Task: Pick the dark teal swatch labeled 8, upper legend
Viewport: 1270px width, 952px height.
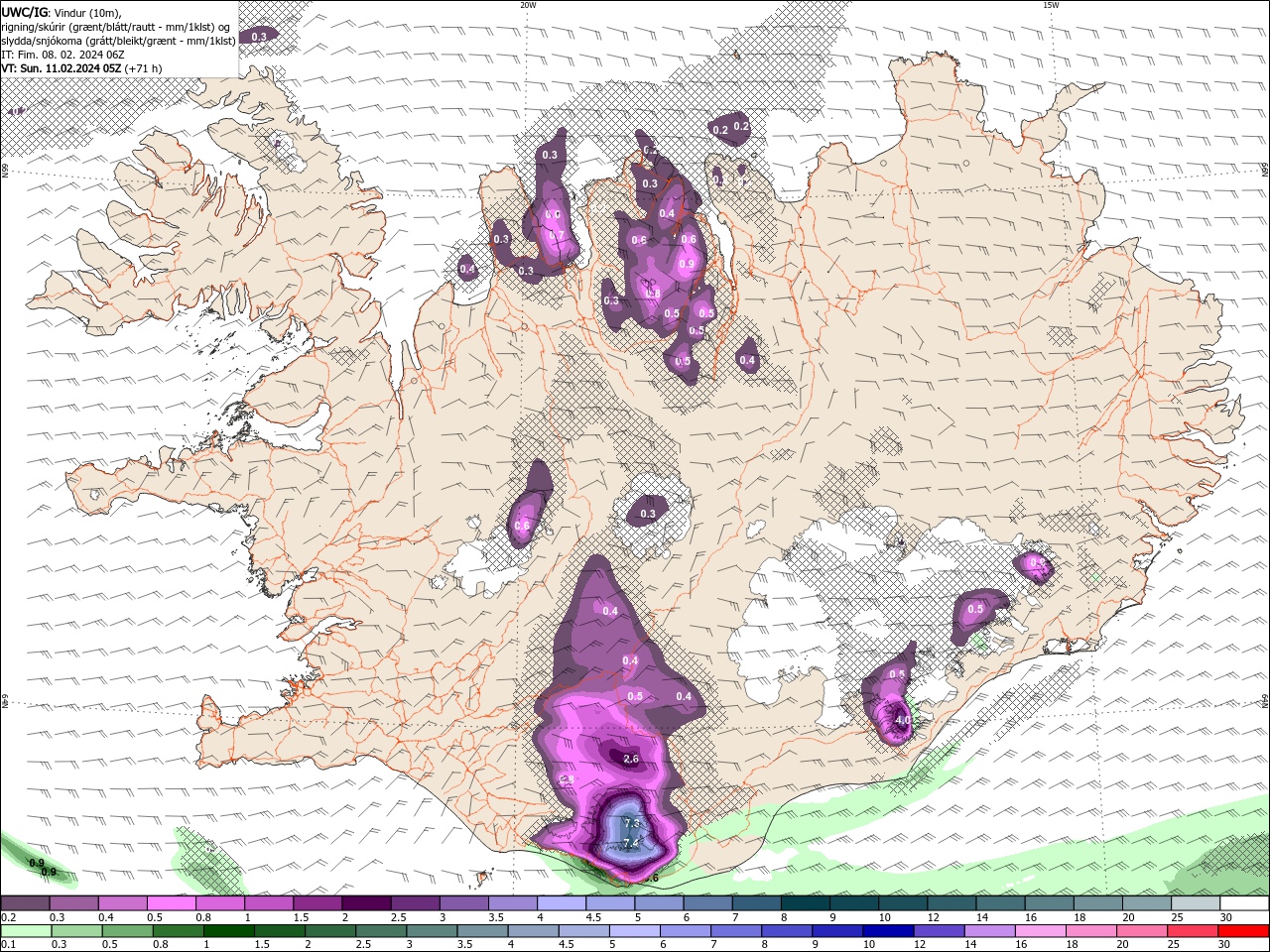Action: click(x=806, y=902)
